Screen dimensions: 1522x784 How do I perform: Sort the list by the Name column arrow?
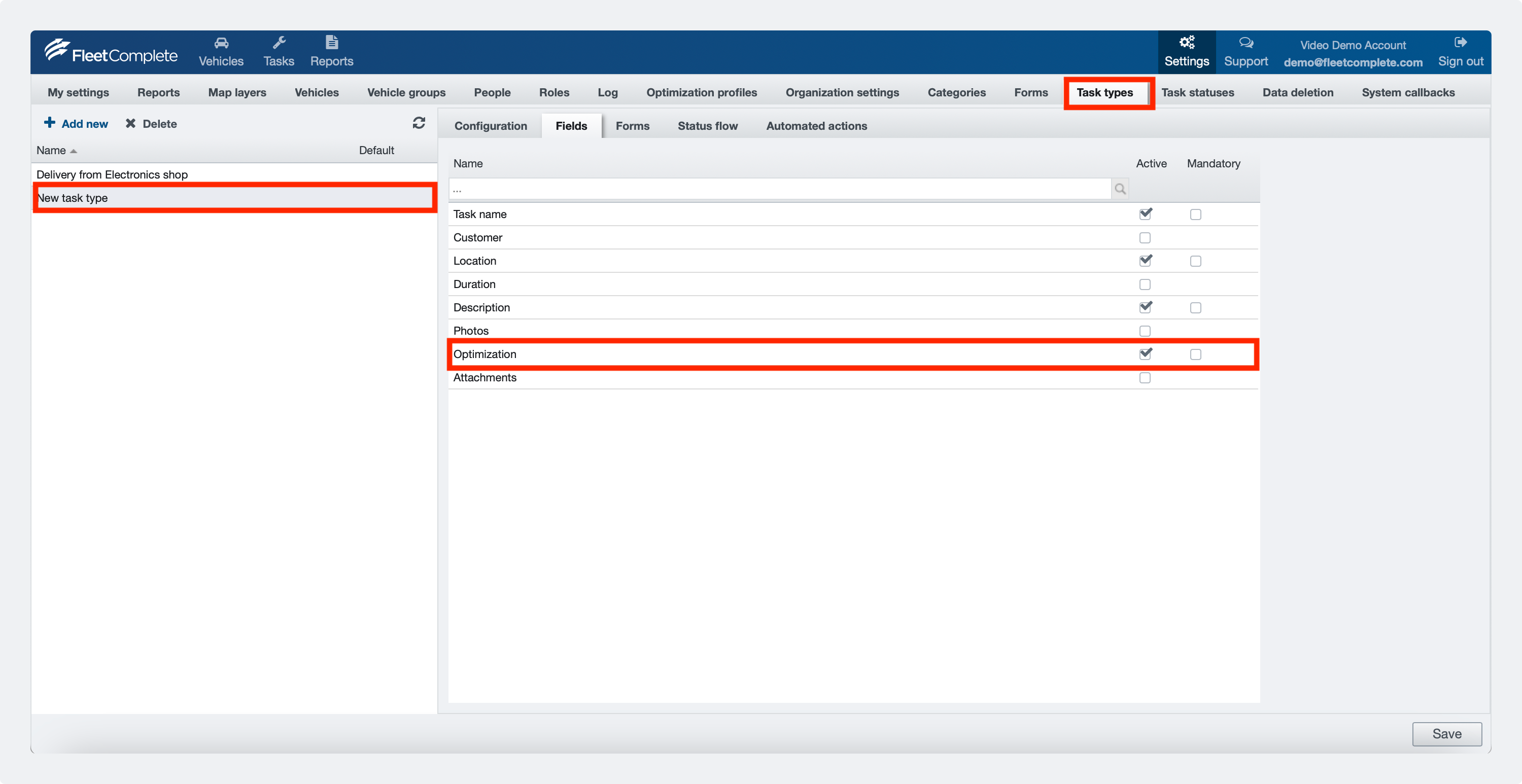coord(74,151)
